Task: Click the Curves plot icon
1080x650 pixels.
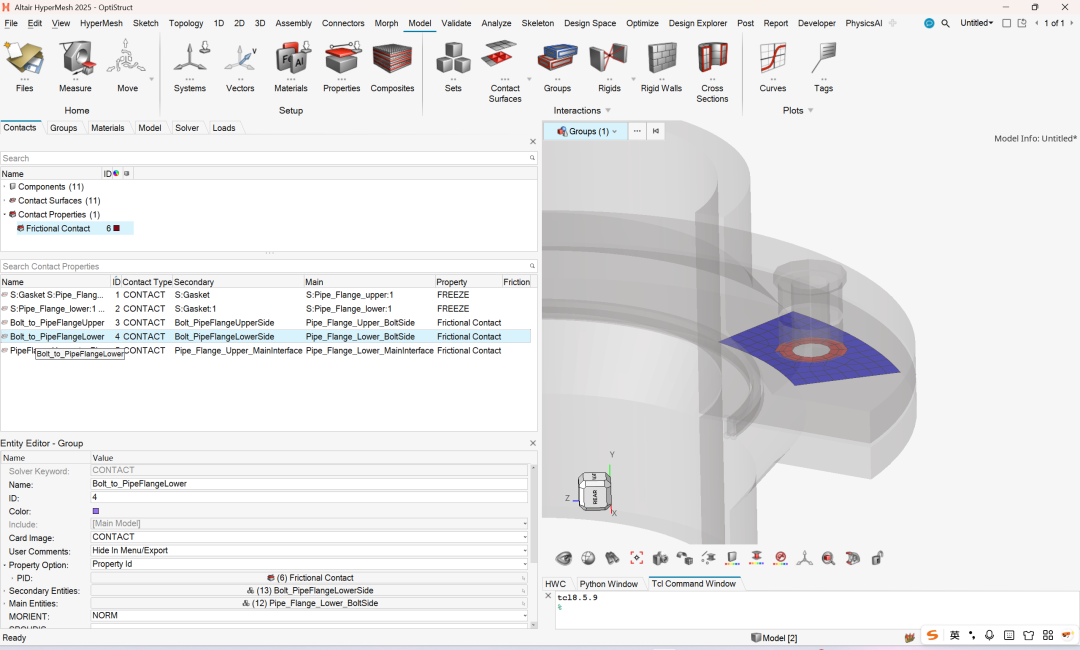Action: click(772, 60)
